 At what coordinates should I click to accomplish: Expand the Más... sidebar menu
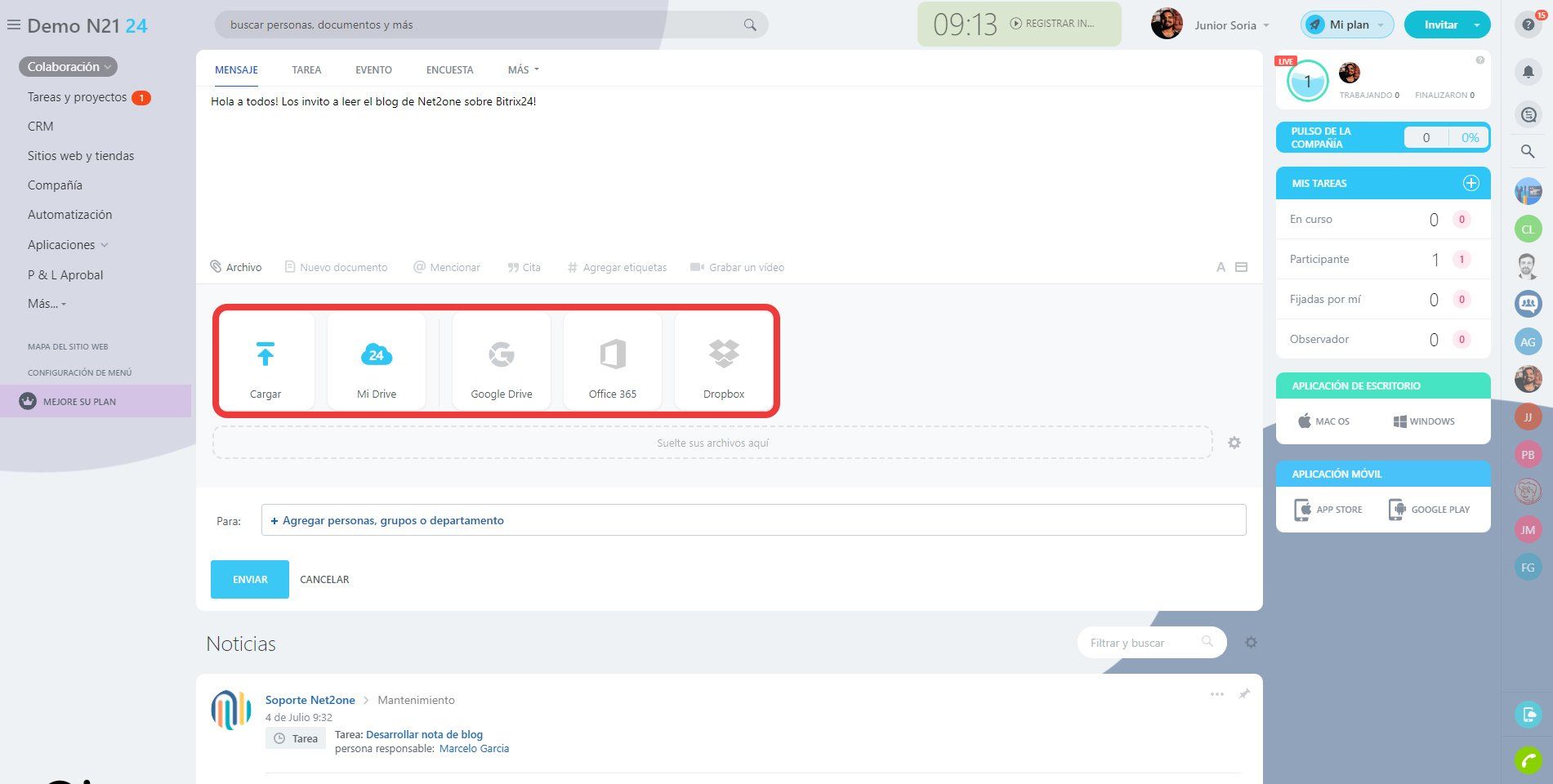47,304
